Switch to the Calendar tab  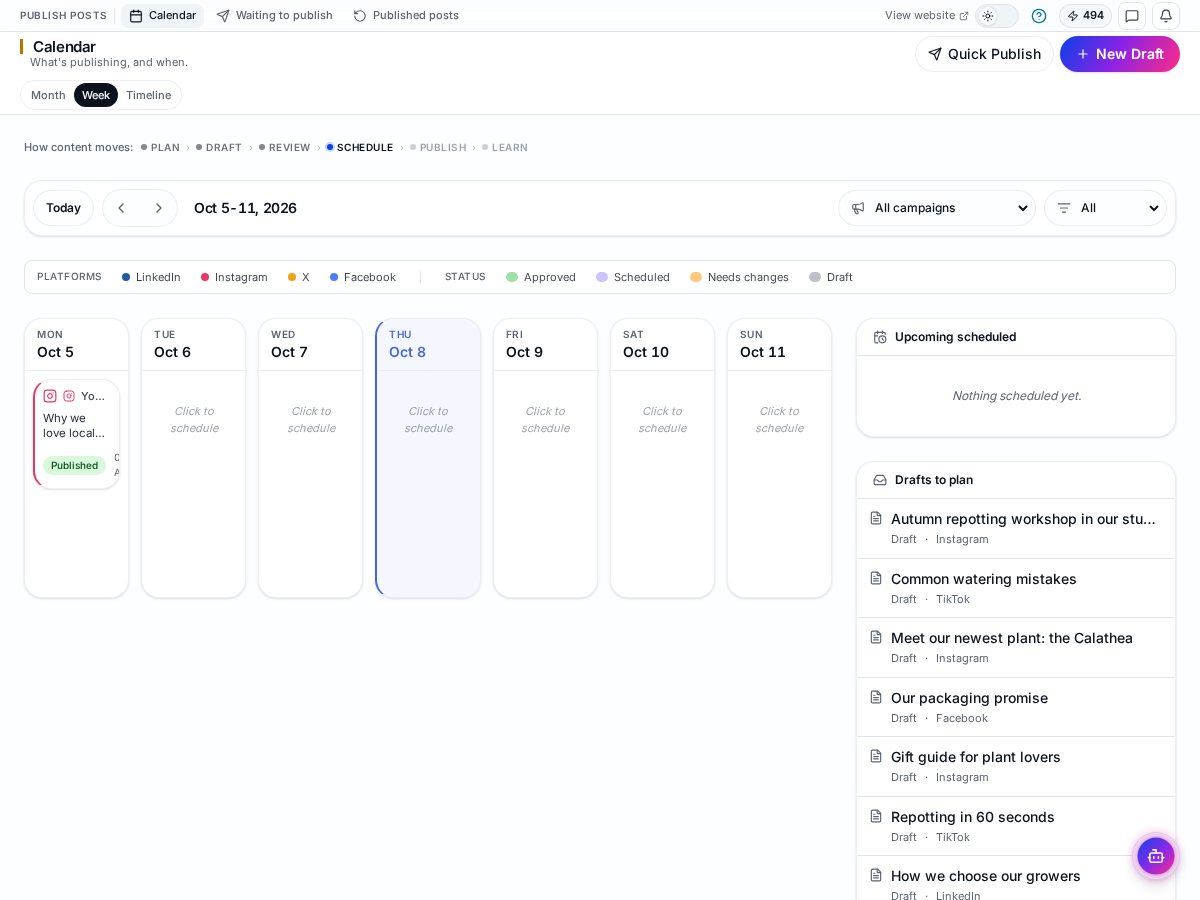(x=162, y=16)
